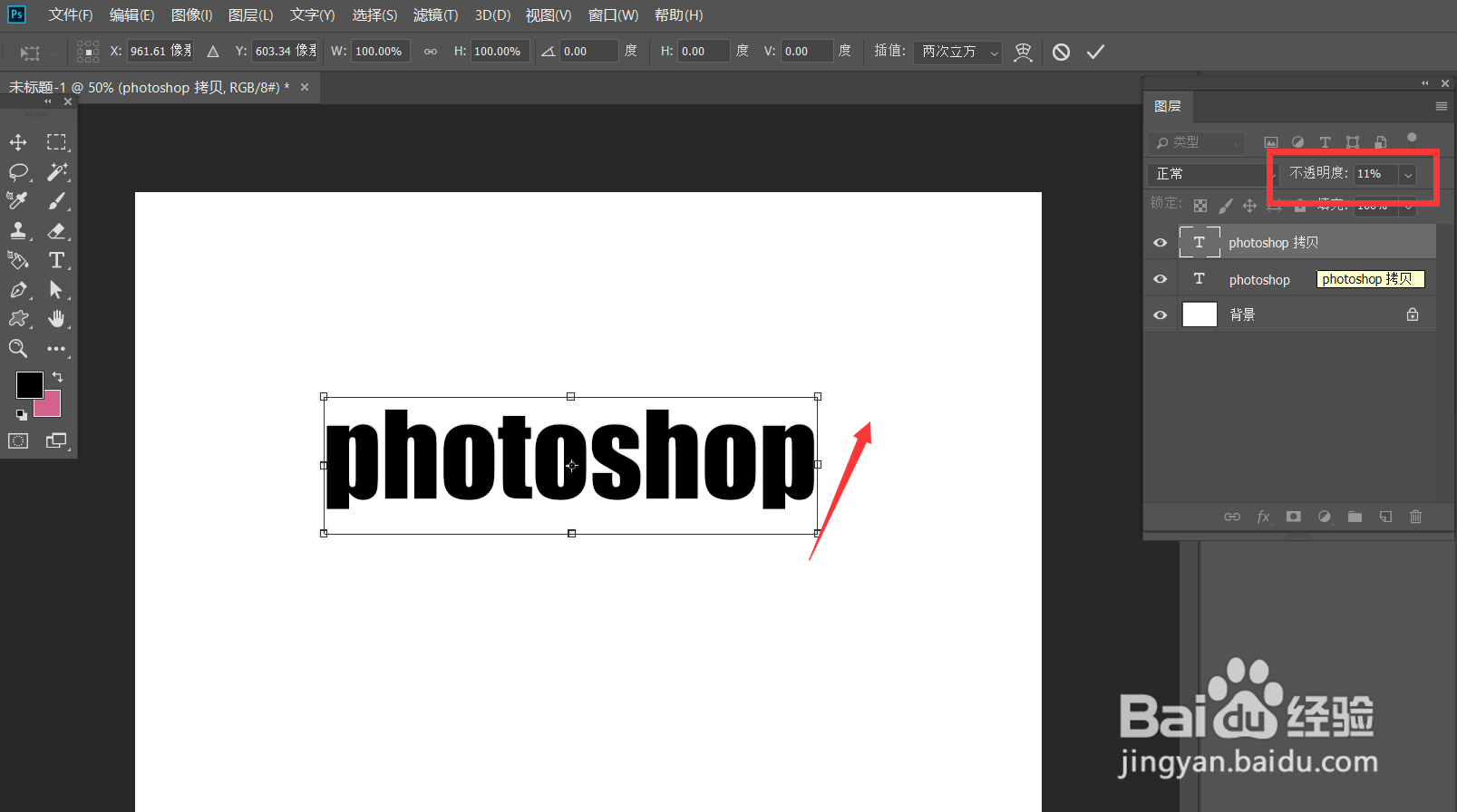
Task: Open the layer filter type dropdown
Action: coord(1197,142)
